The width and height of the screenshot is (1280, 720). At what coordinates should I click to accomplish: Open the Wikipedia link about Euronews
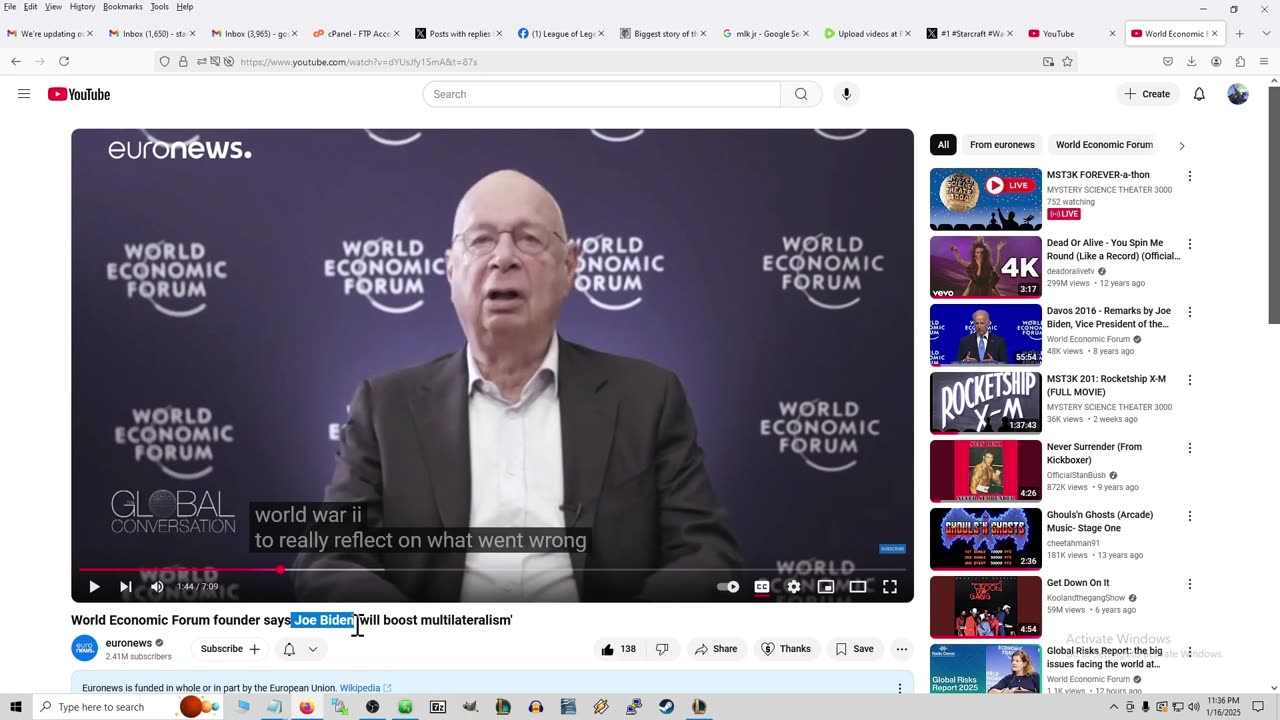coord(365,688)
